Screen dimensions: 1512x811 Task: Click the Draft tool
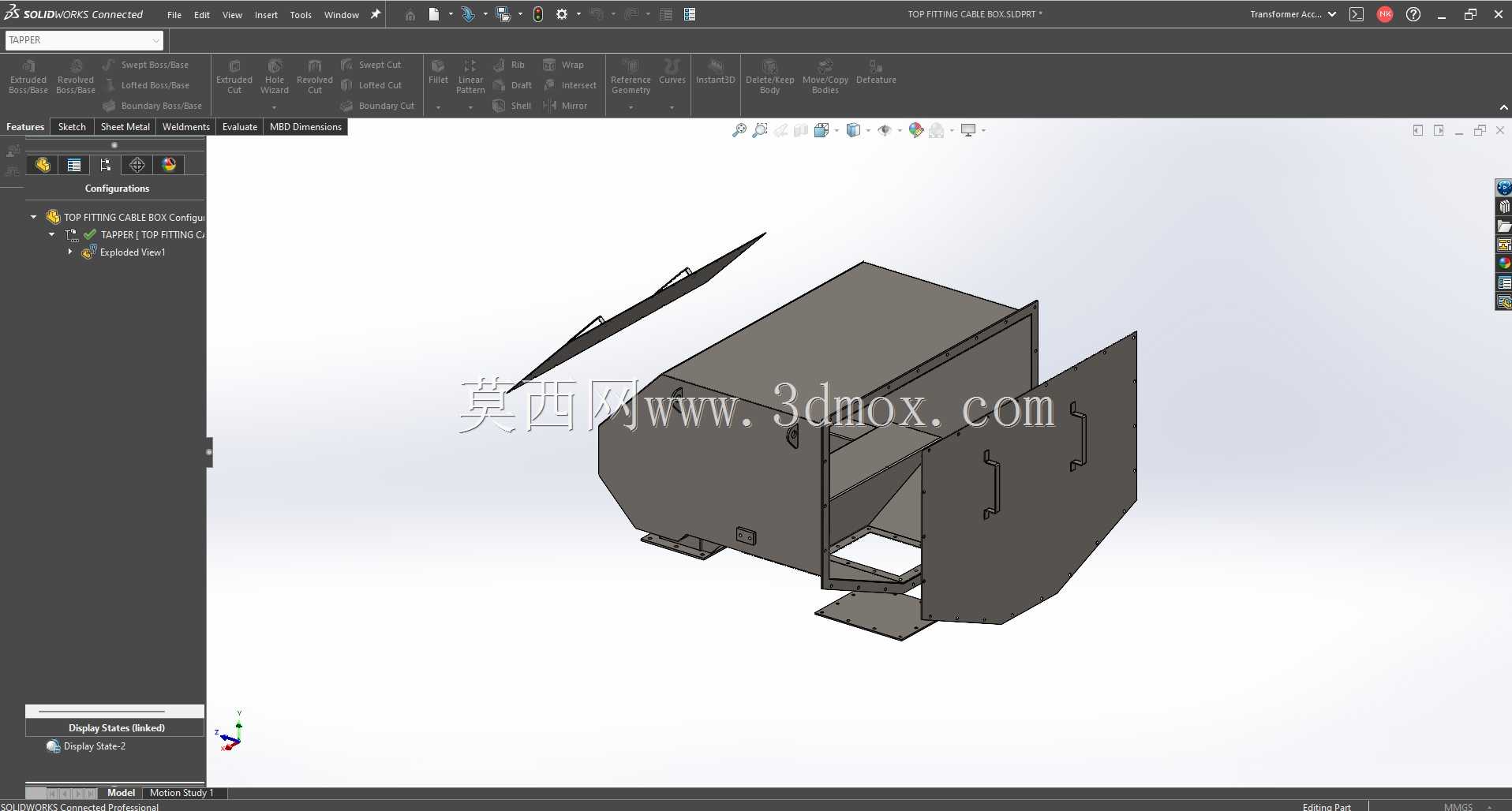(x=512, y=85)
